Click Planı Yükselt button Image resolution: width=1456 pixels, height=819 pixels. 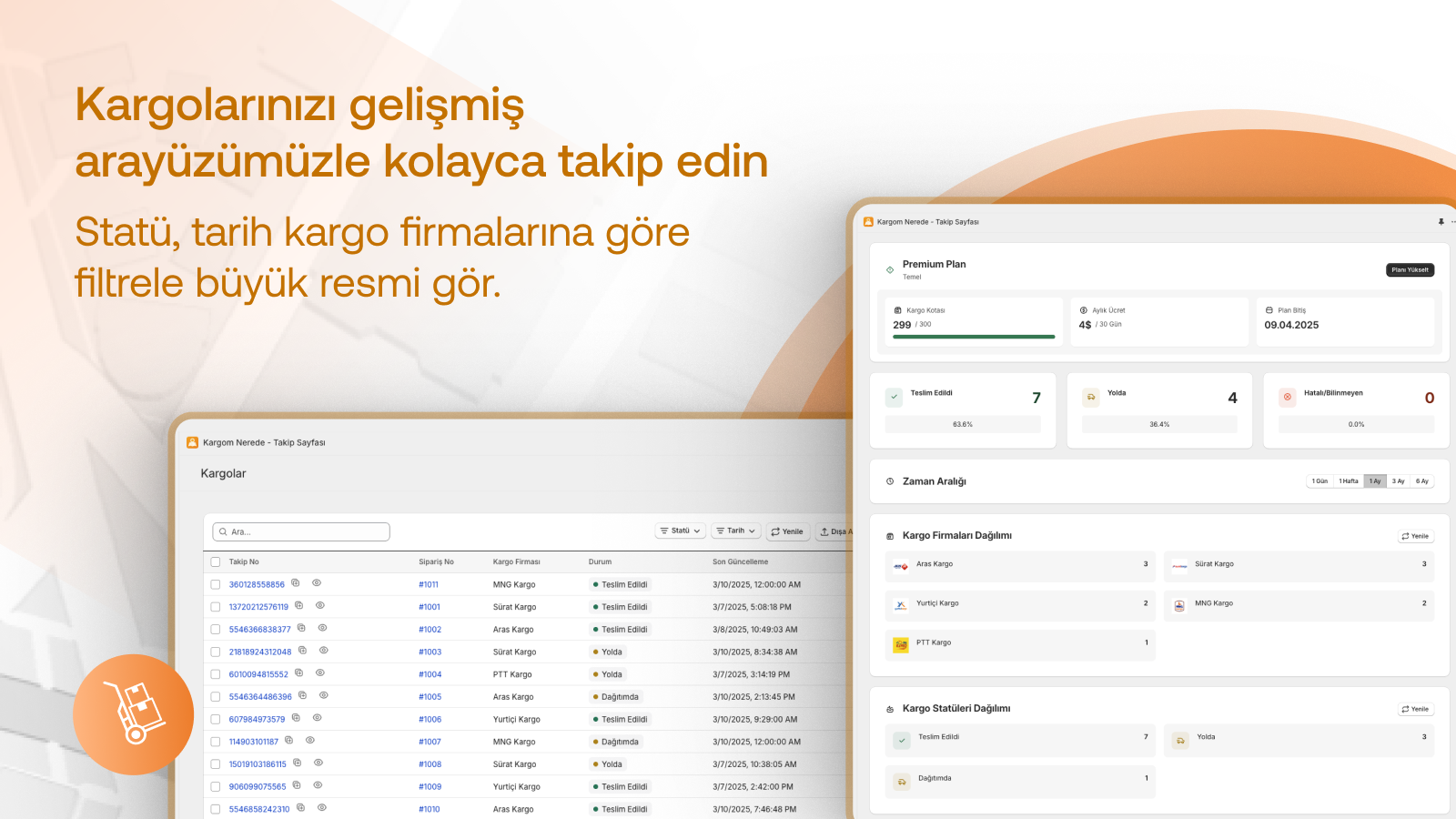1410,269
